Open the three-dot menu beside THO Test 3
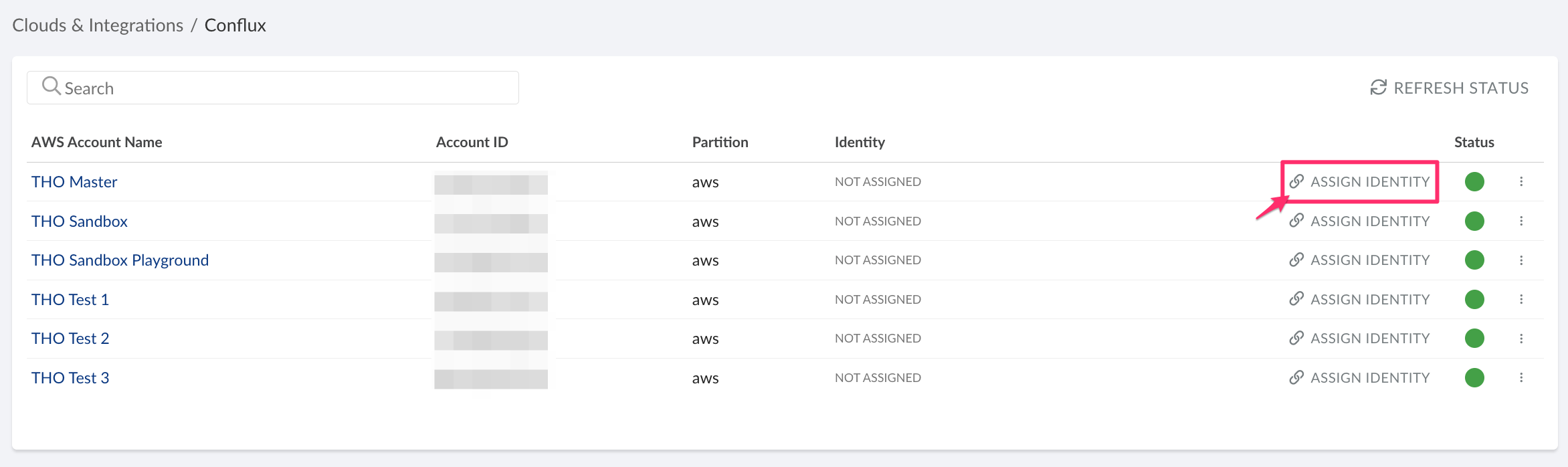The image size is (1568, 467). [x=1523, y=377]
